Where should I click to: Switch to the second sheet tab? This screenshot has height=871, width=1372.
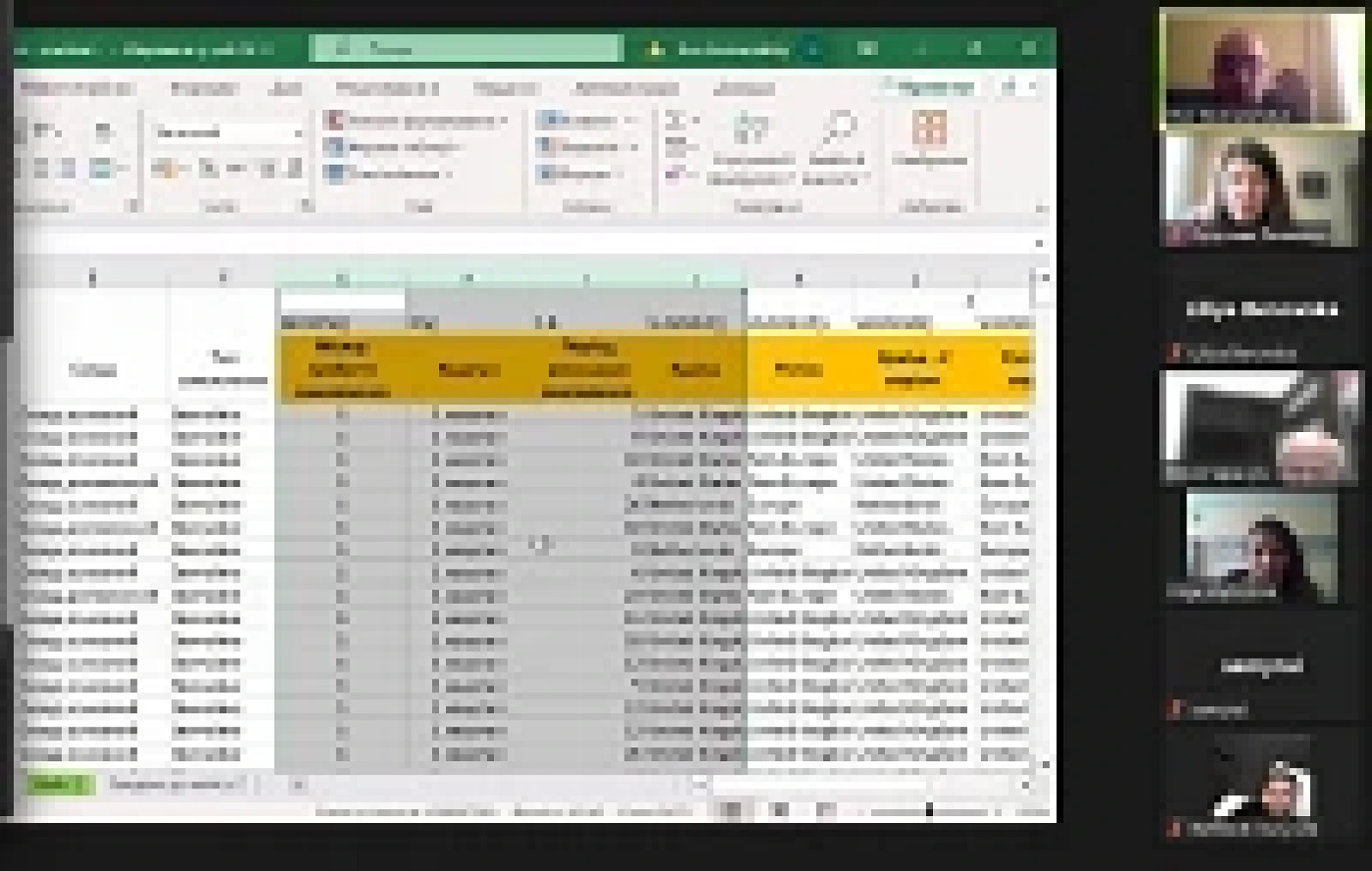[x=174, y=785]
